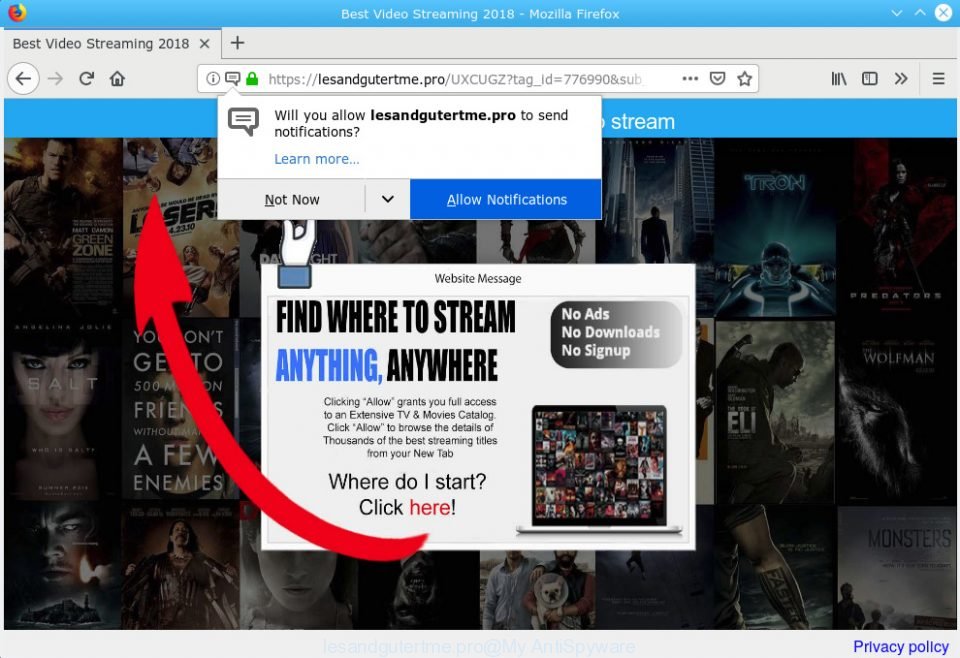960x658 pixels.
Task: Open page actions three-dots menu
Action: pyautogui.click(x=690, y=78)
